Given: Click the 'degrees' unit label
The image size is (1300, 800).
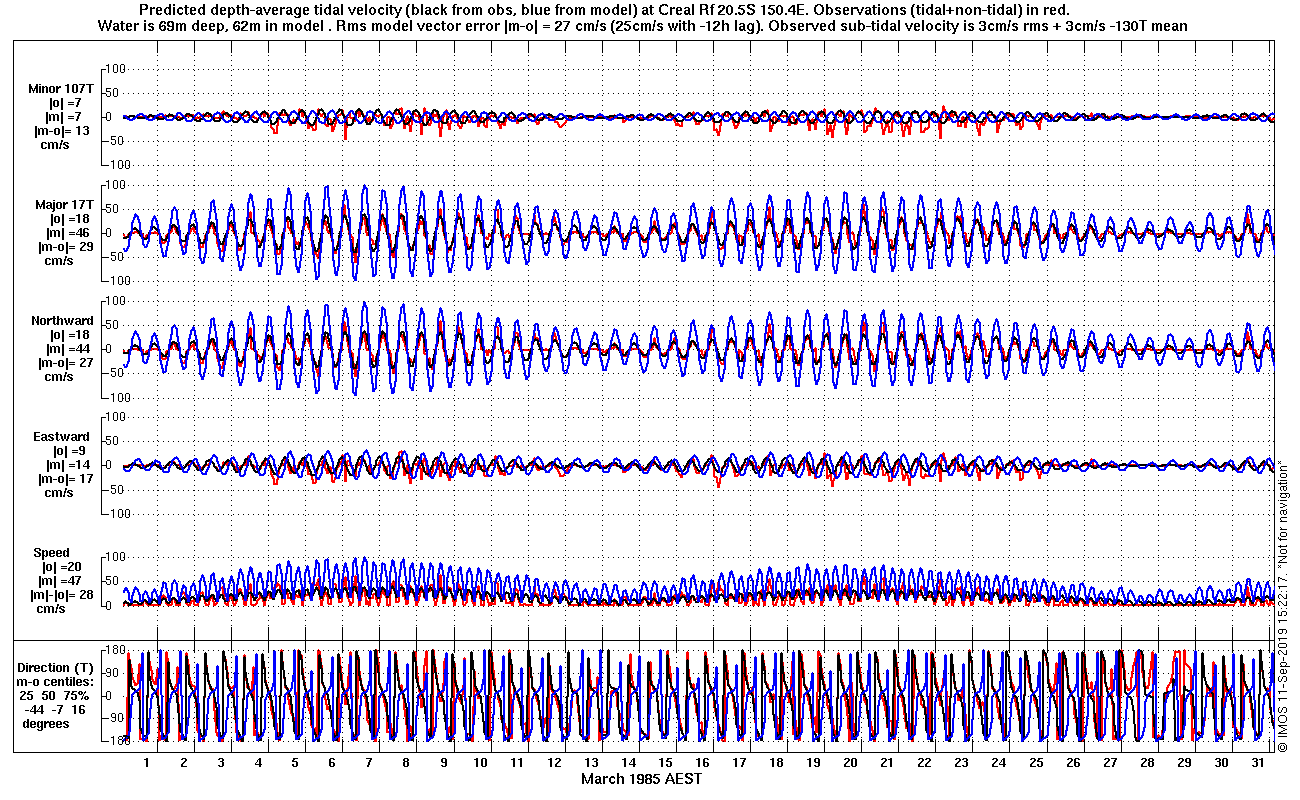Looking at the screenshot, I should click(x=46, y=723).
